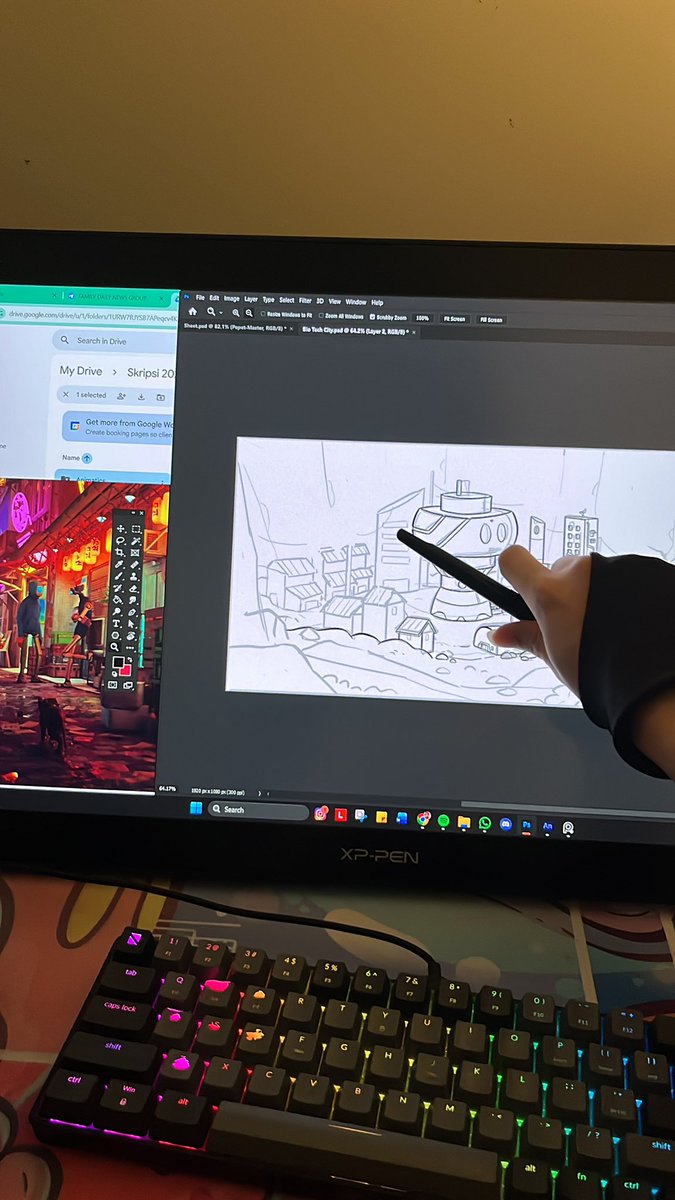Open the Filter menu

305,301
